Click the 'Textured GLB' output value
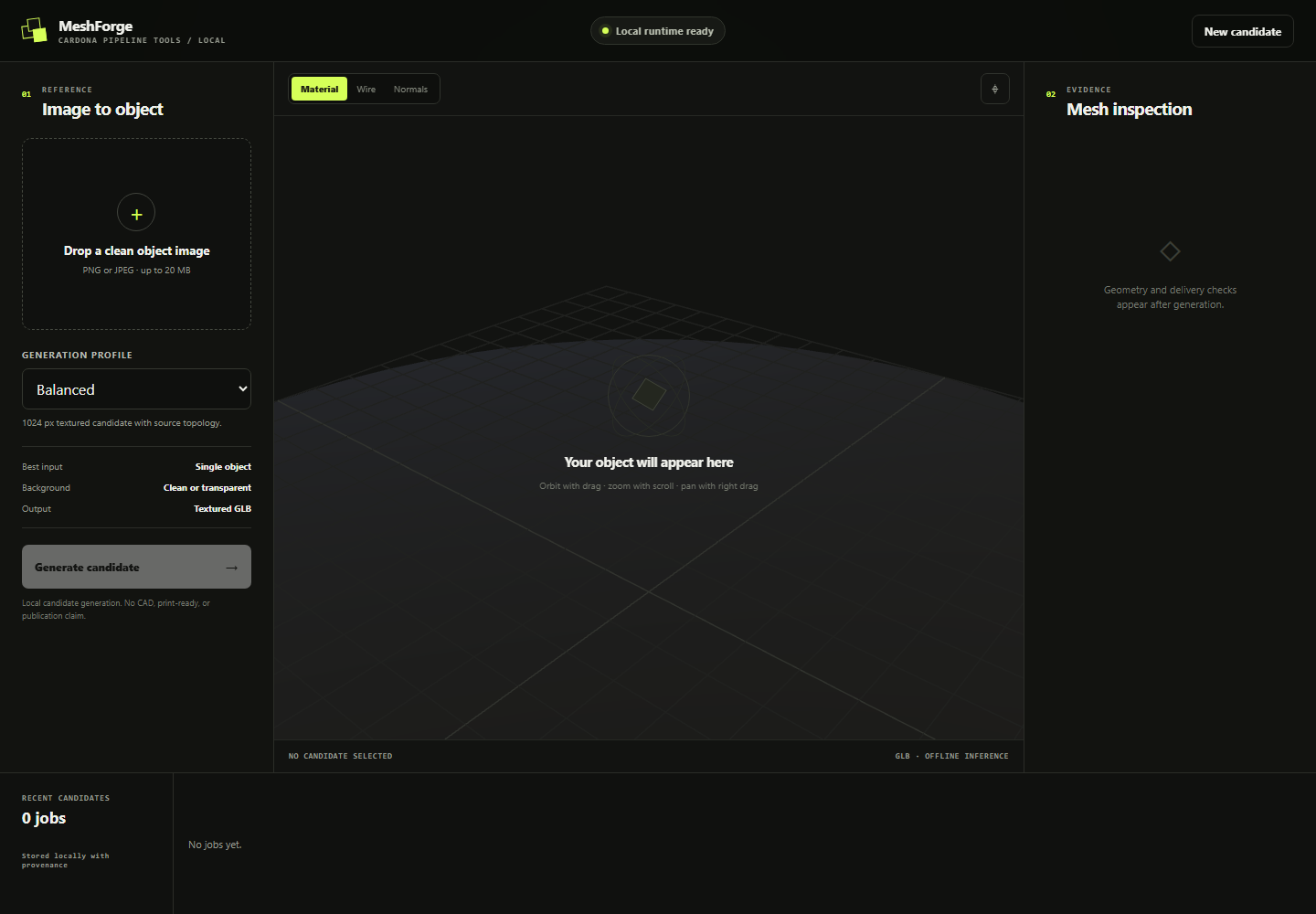This screenshot has height=914, width=1316. (x=222, y=509)
